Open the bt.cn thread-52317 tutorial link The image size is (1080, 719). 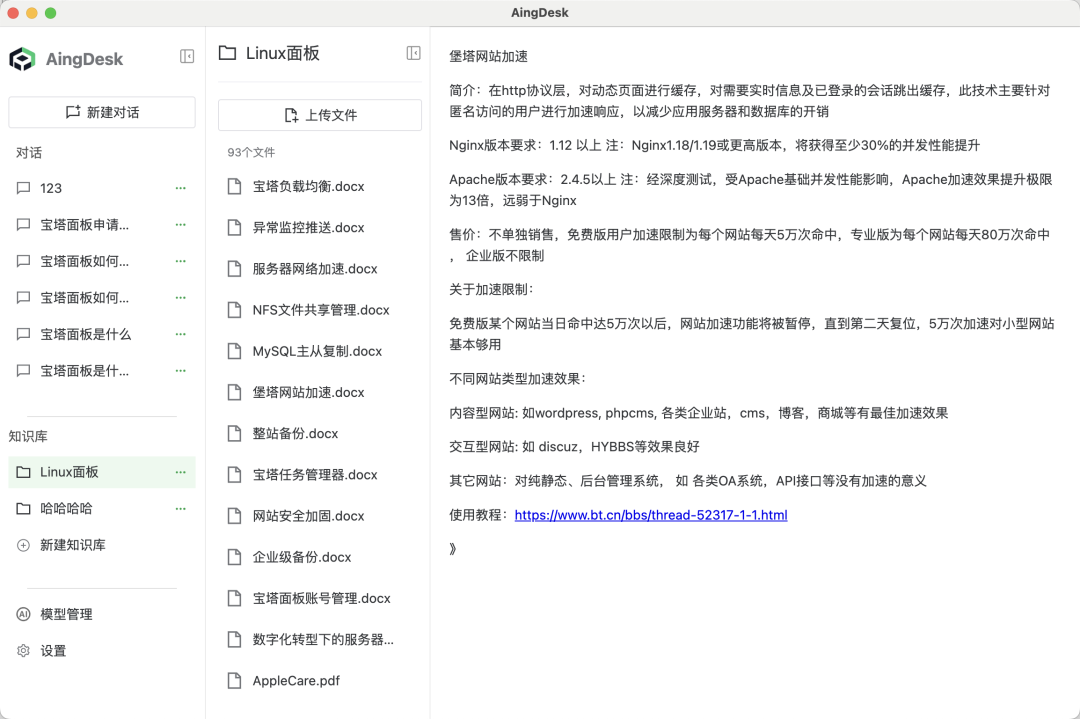(651, 515)
